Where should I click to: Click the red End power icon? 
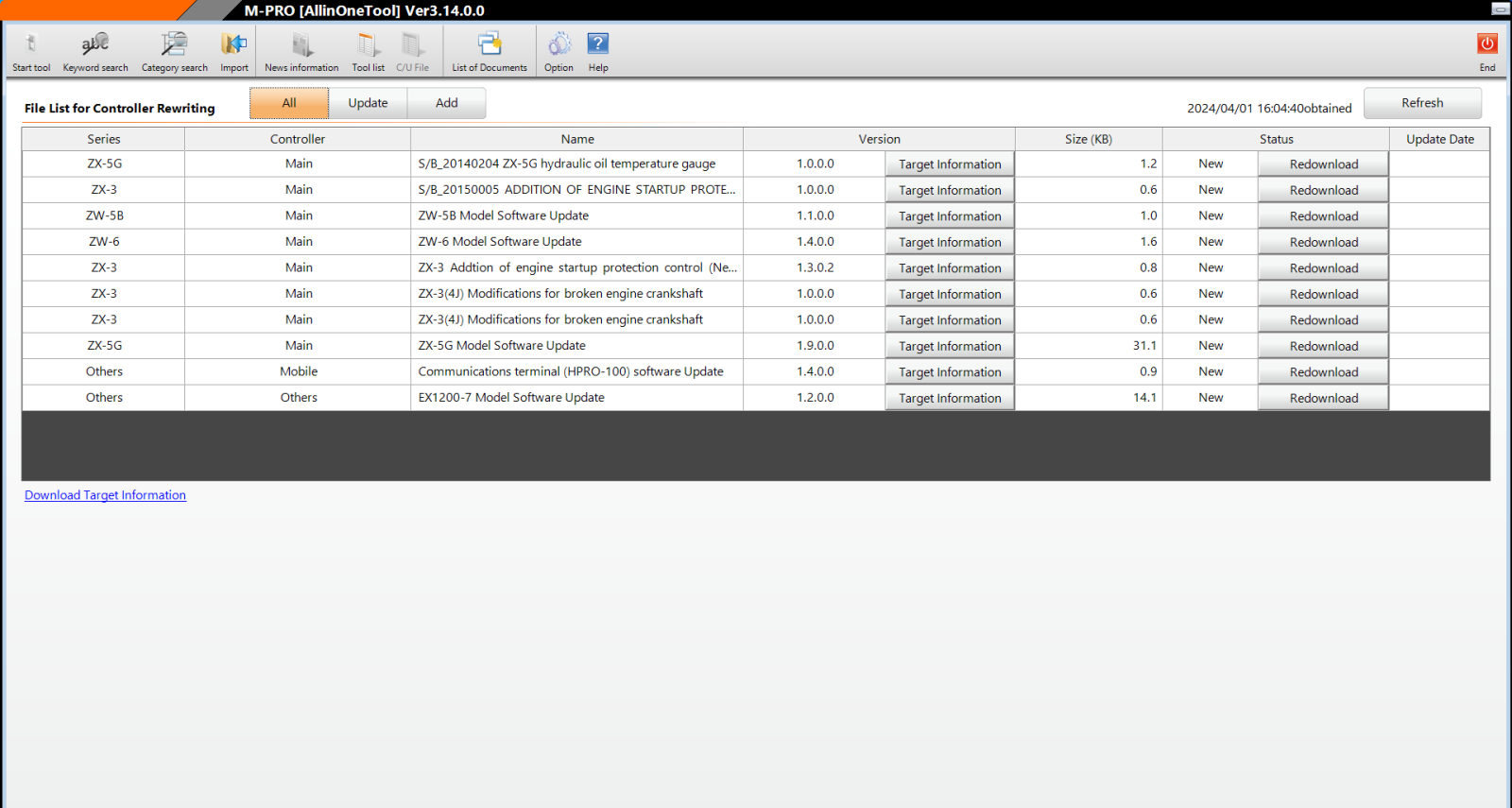tap(1487, 51)
